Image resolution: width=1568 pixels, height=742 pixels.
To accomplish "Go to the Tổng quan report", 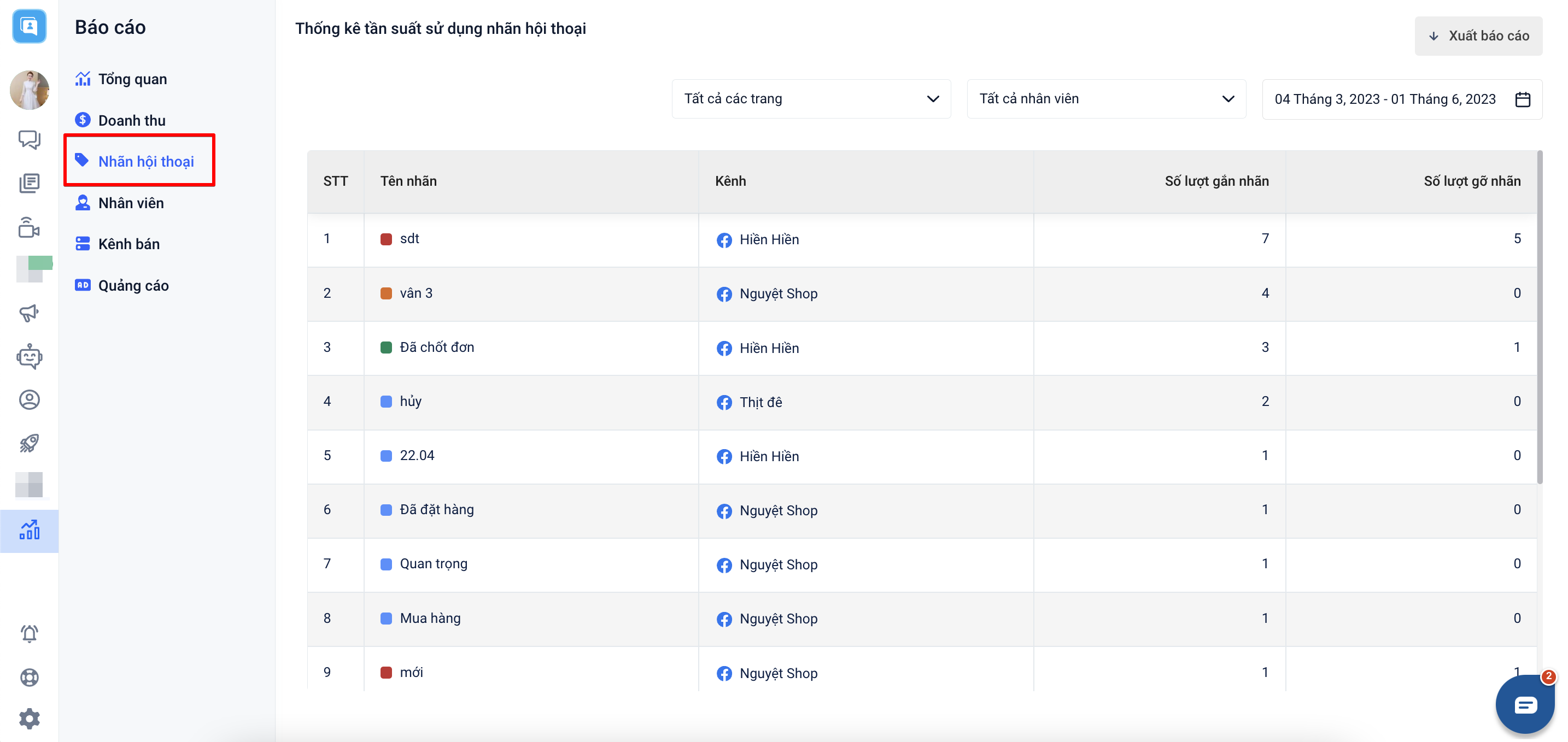I will pos(132,79).
